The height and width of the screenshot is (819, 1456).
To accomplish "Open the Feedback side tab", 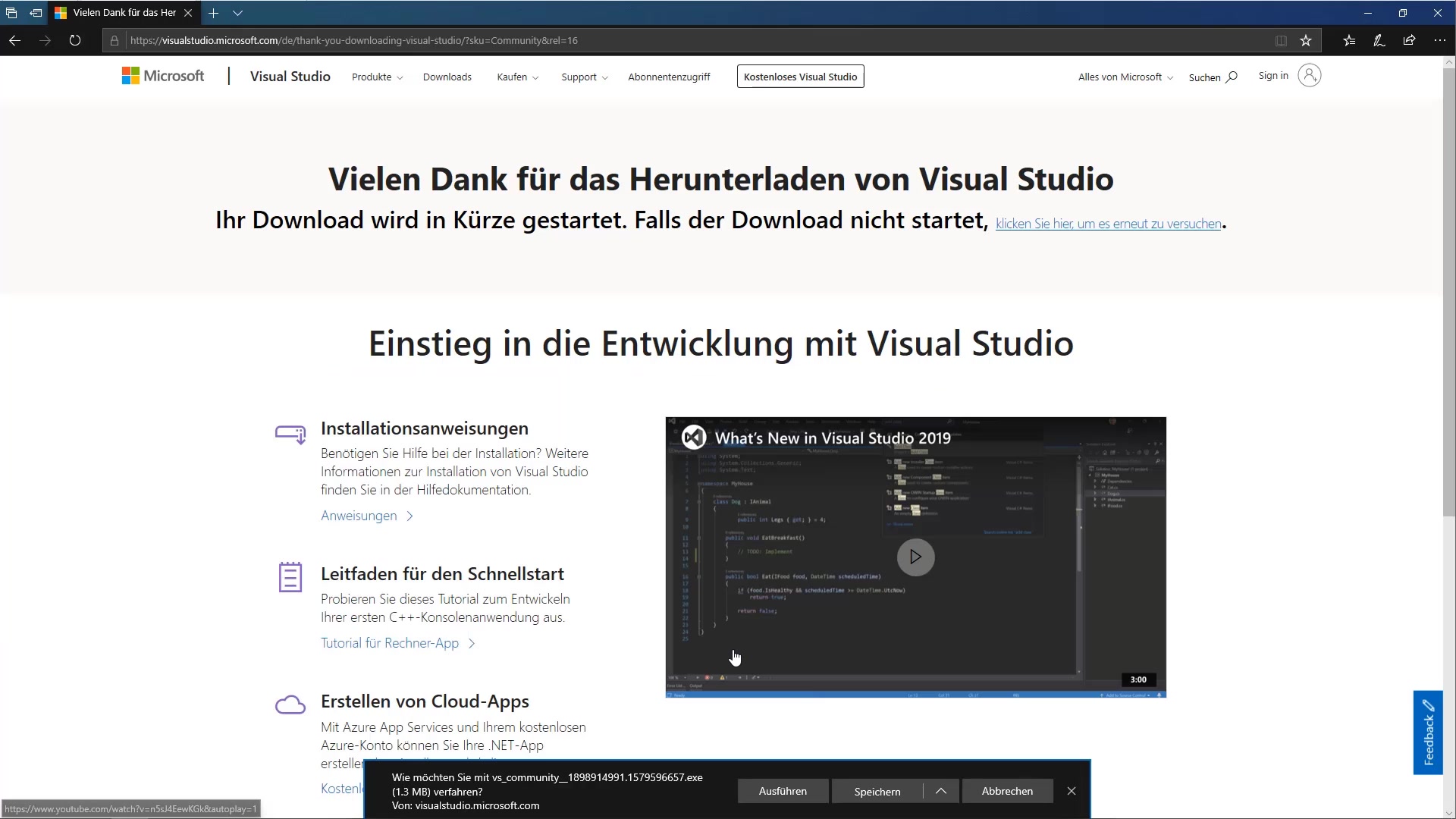I will point(1428,733).
